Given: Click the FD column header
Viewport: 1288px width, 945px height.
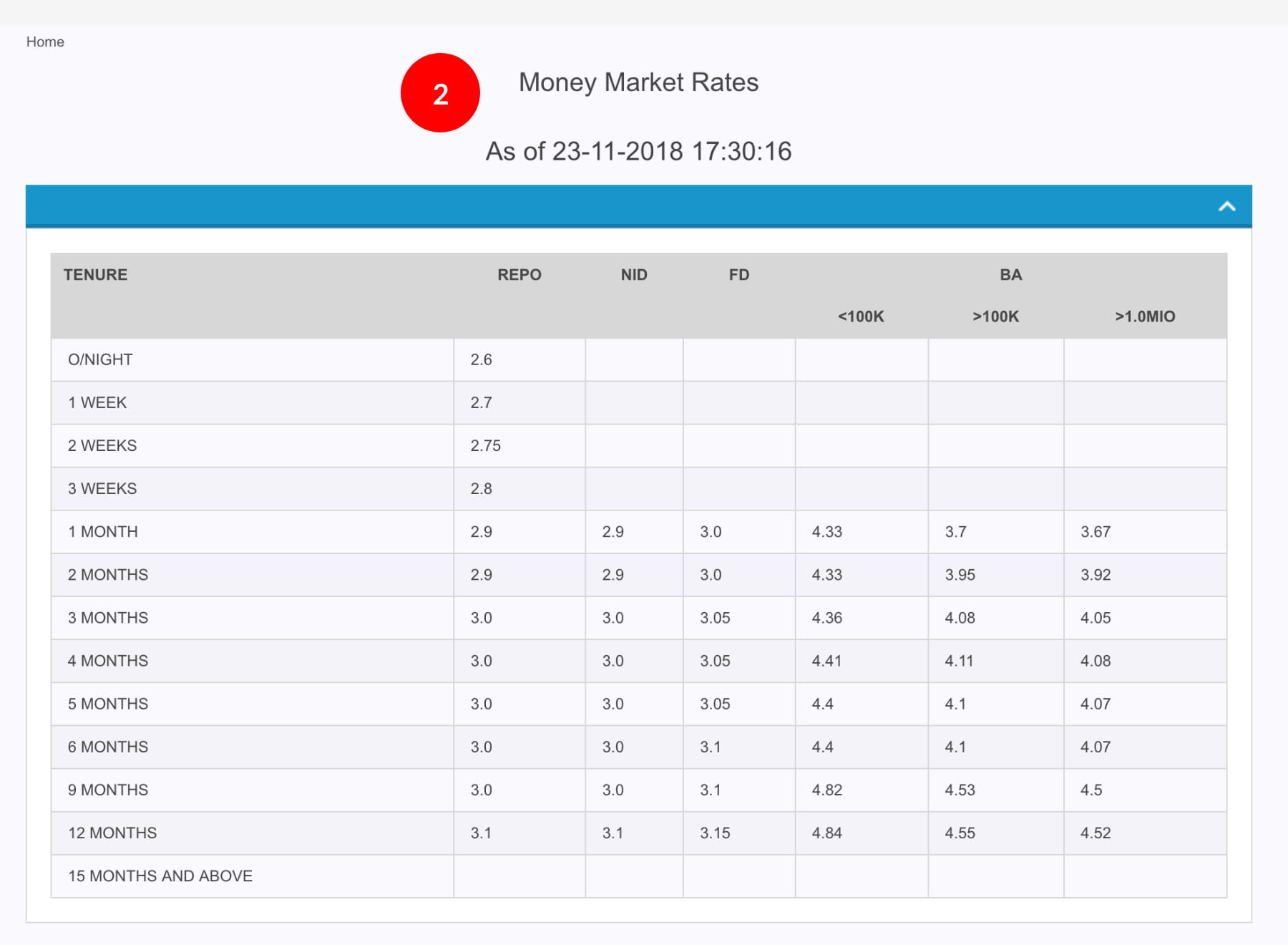Looking at the screenshot, I should pos(738,275).
